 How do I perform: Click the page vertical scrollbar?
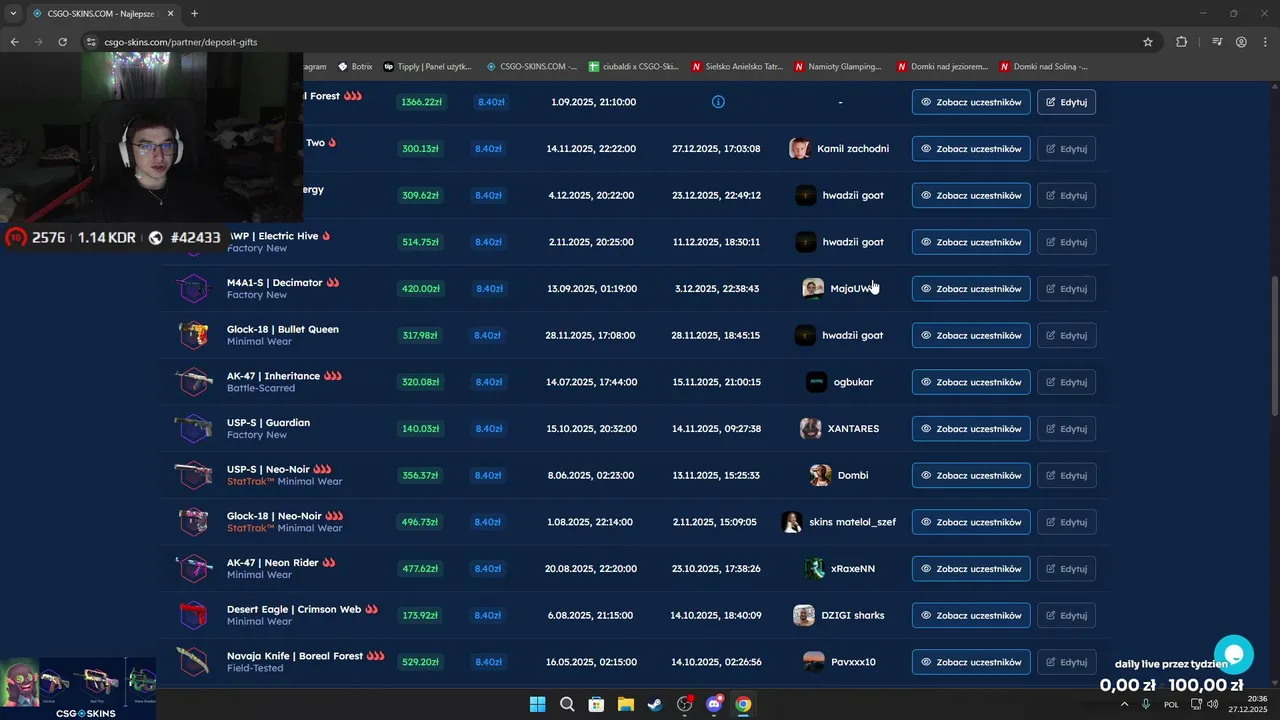coord(1274,348)
